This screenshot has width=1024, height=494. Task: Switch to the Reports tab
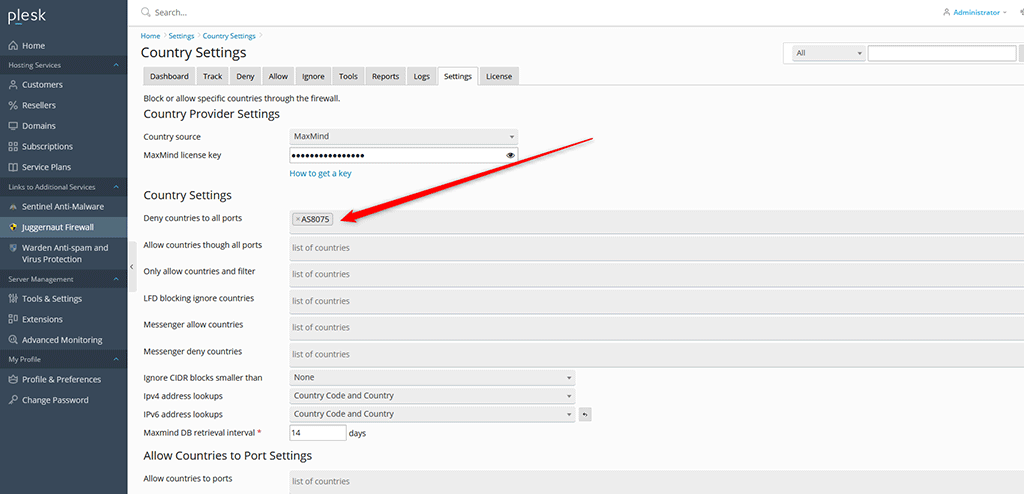(x=385, y=76)
